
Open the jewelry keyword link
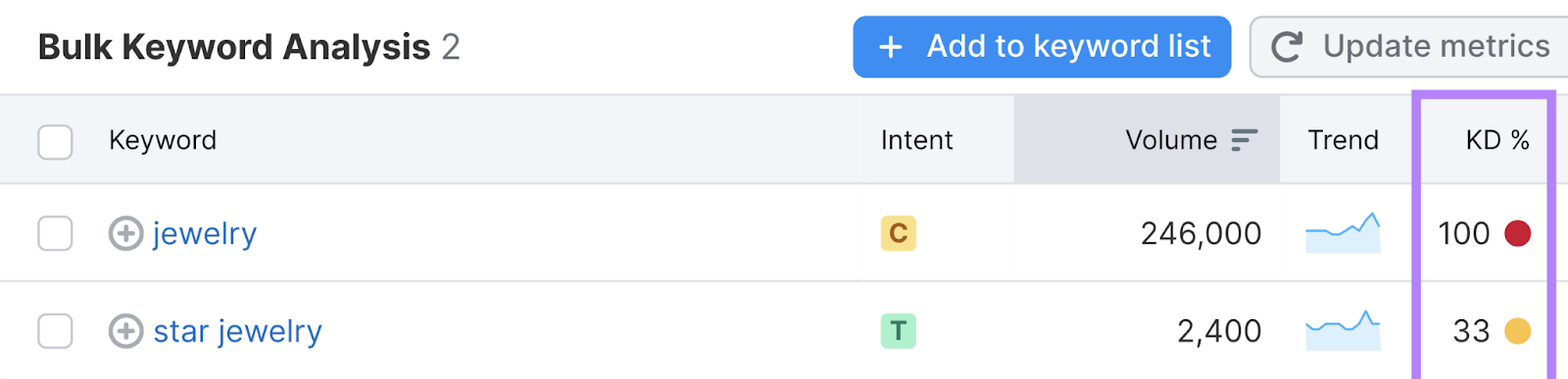(205, 233)
